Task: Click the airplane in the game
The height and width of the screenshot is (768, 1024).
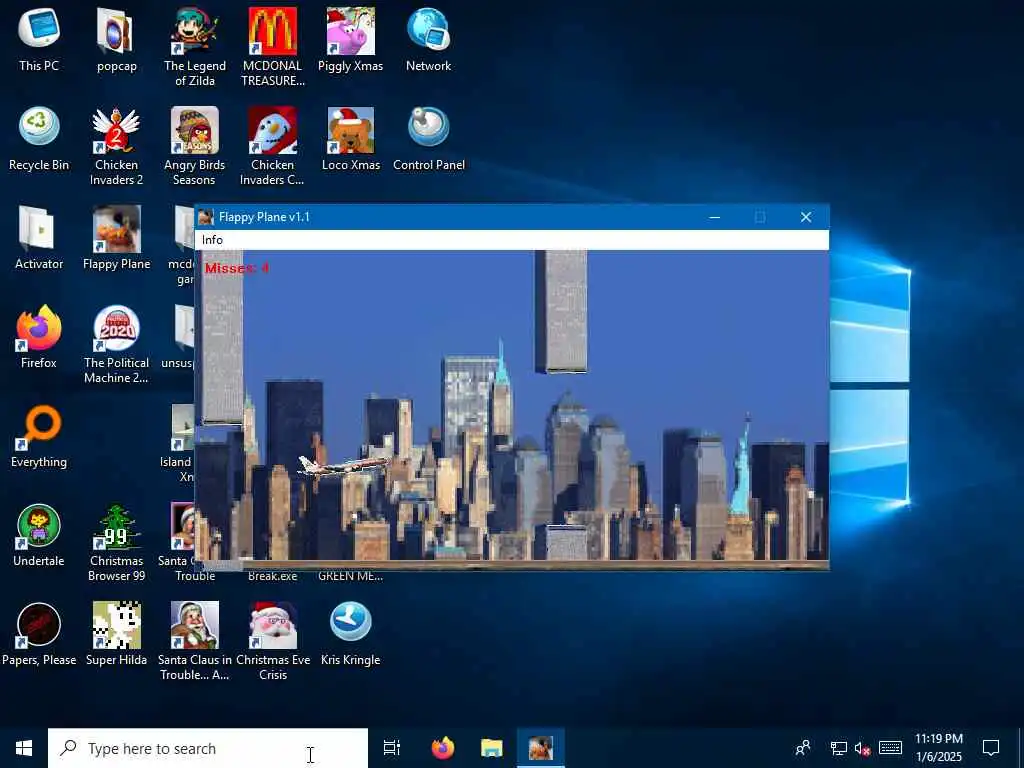Action: tap(343, 466)
